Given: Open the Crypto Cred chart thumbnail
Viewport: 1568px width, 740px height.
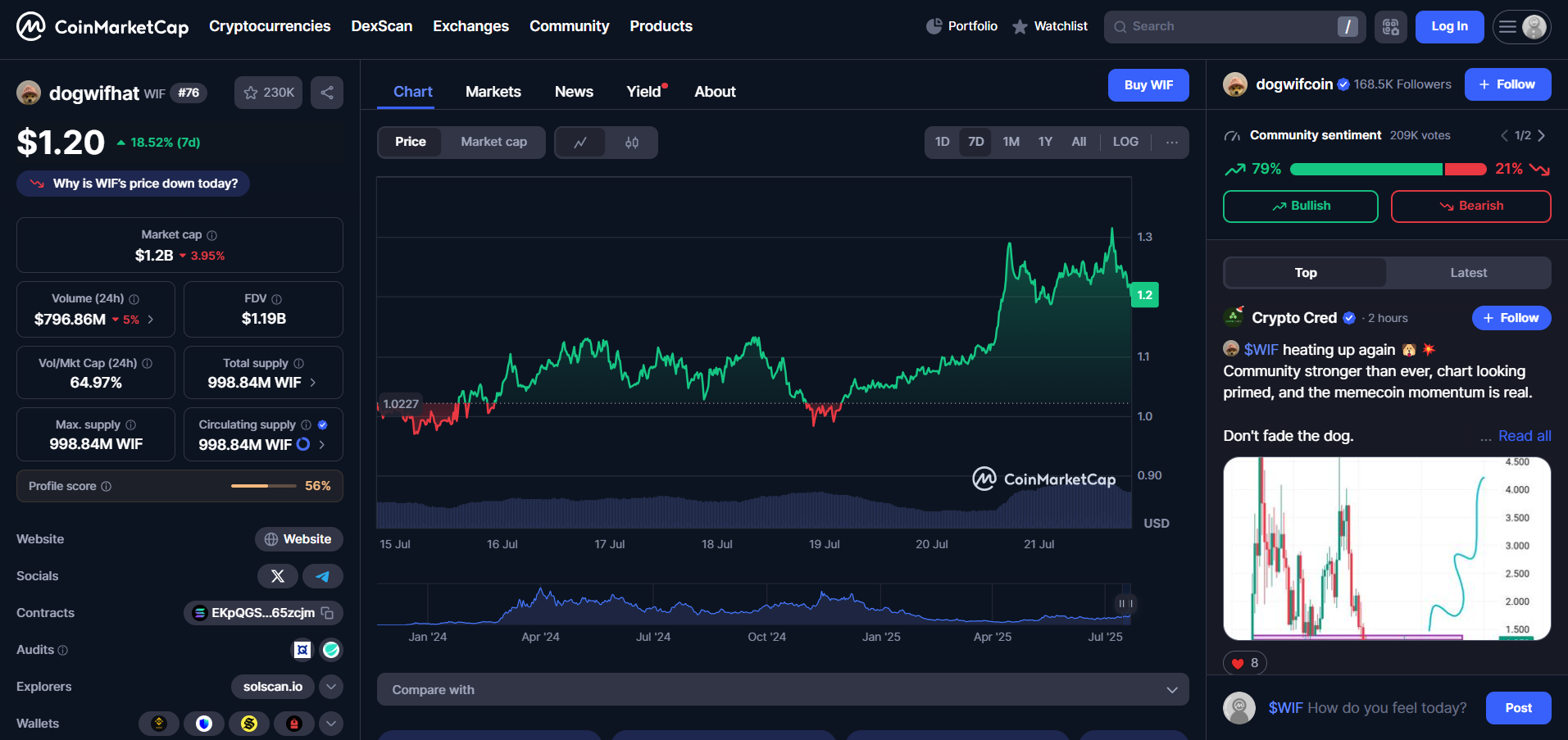Looking at the screenshot, I should 1387,549.
